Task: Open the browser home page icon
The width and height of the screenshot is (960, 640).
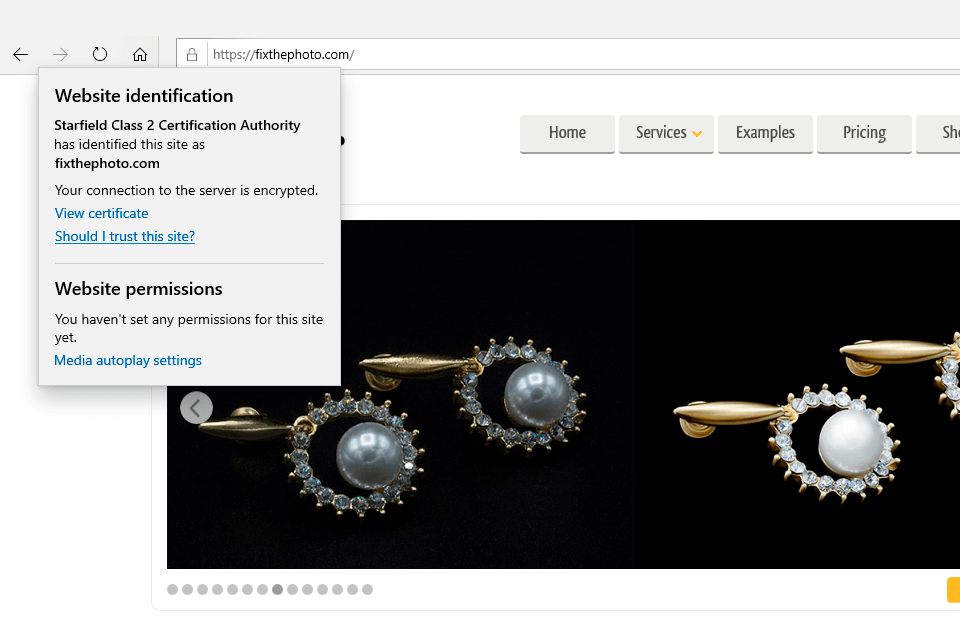Action: point(140,55)
